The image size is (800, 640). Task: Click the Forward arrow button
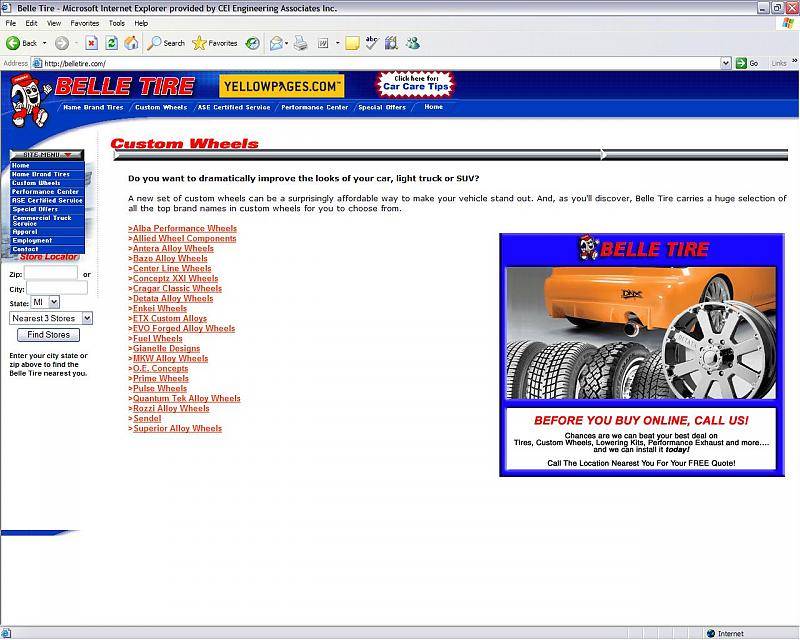pos(62,43)
